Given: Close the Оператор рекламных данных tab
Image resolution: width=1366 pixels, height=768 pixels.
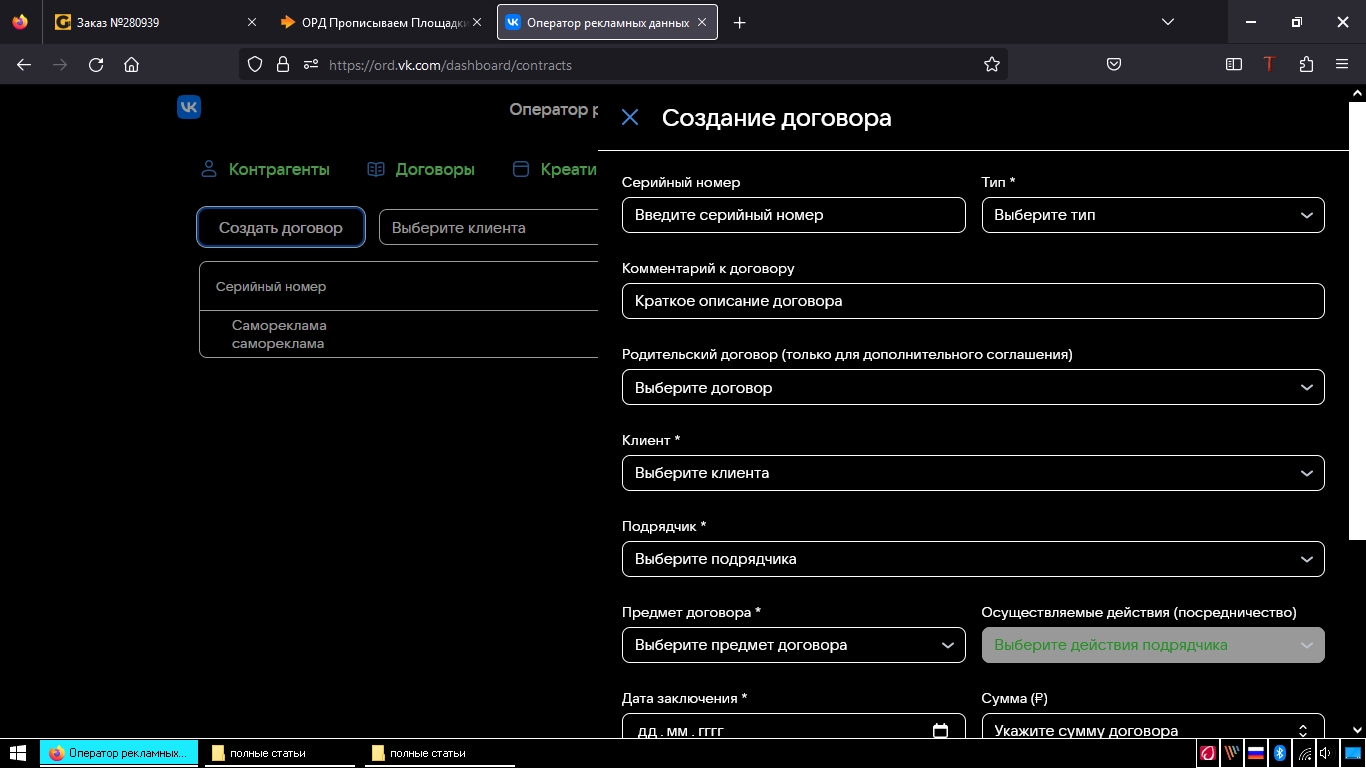Looking at the screenshot, I should point(702,22).
